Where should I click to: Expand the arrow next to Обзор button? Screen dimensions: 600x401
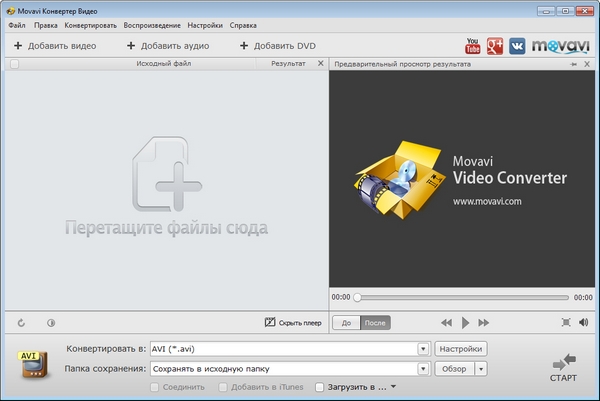point(481,369)
